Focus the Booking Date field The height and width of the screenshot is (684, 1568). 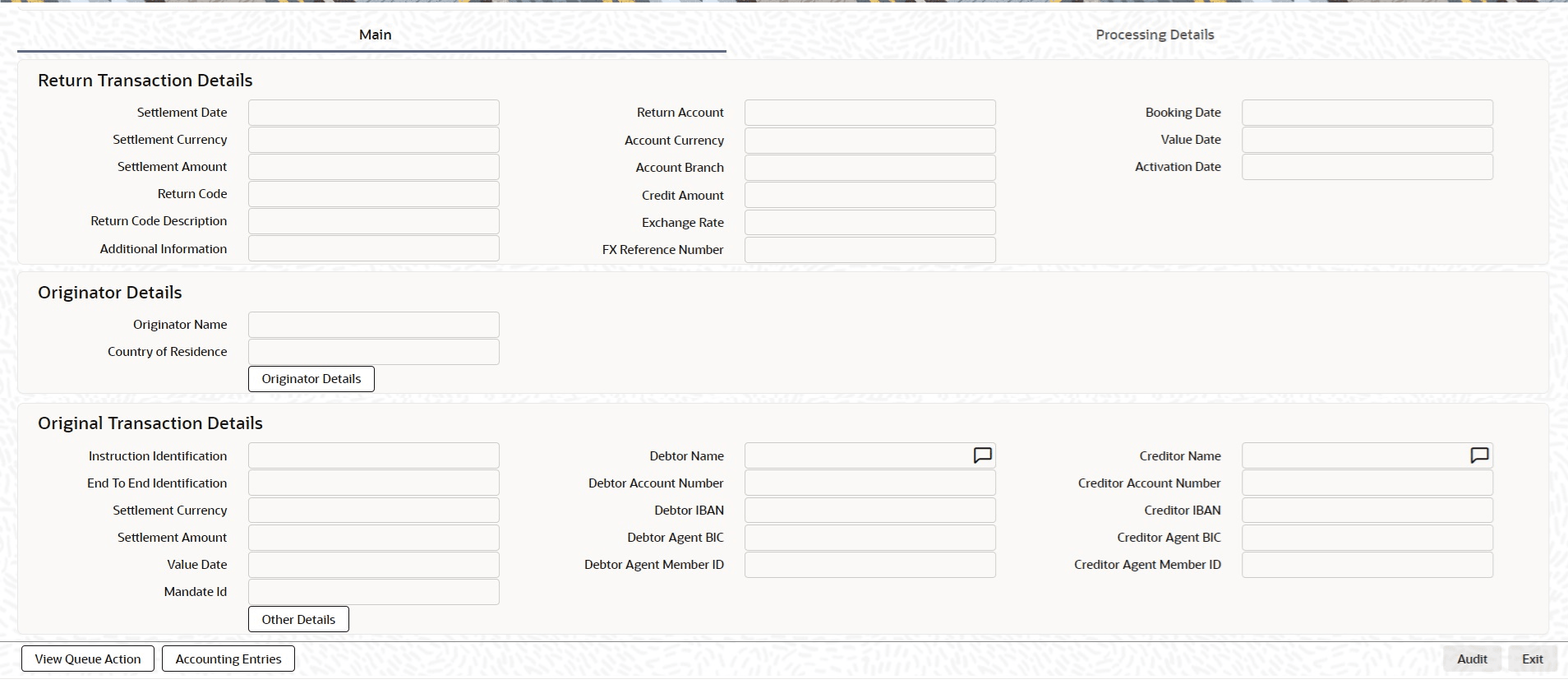tap(1367, 113)
